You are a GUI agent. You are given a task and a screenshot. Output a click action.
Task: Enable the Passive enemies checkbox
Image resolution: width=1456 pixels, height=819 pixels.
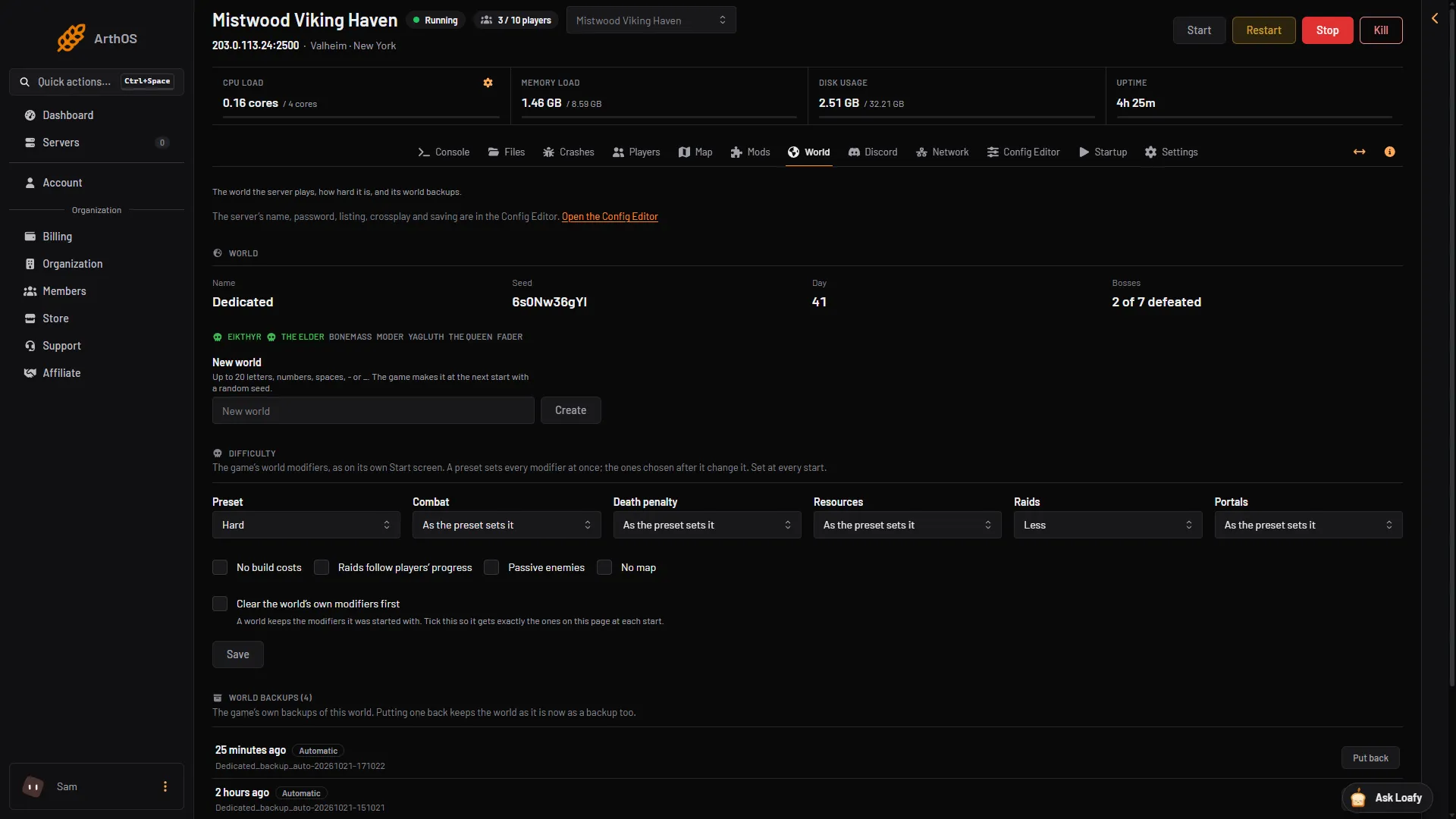[x=491, y=567]
